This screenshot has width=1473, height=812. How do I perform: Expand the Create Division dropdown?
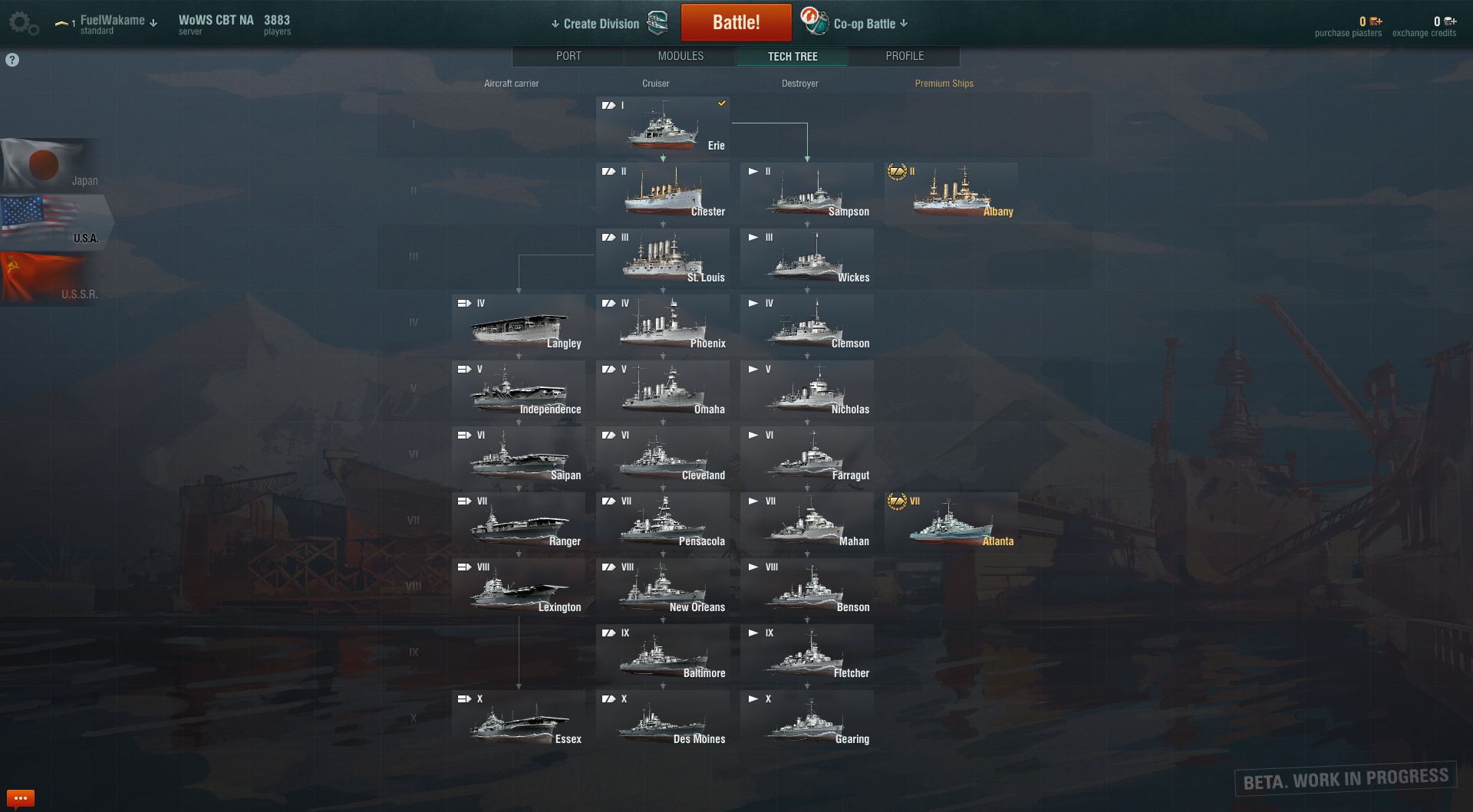coord(555,24)
